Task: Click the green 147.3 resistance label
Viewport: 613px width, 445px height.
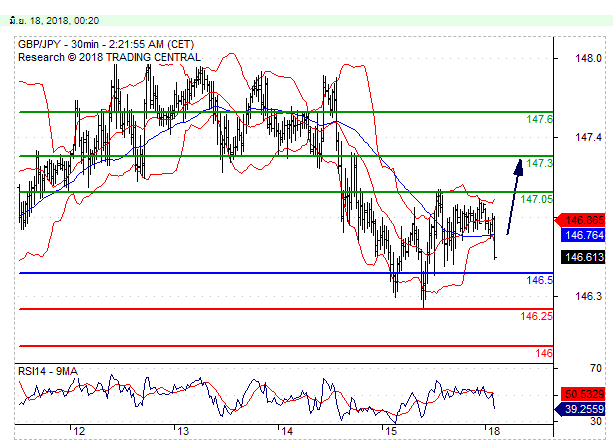Action: [539, 163]
